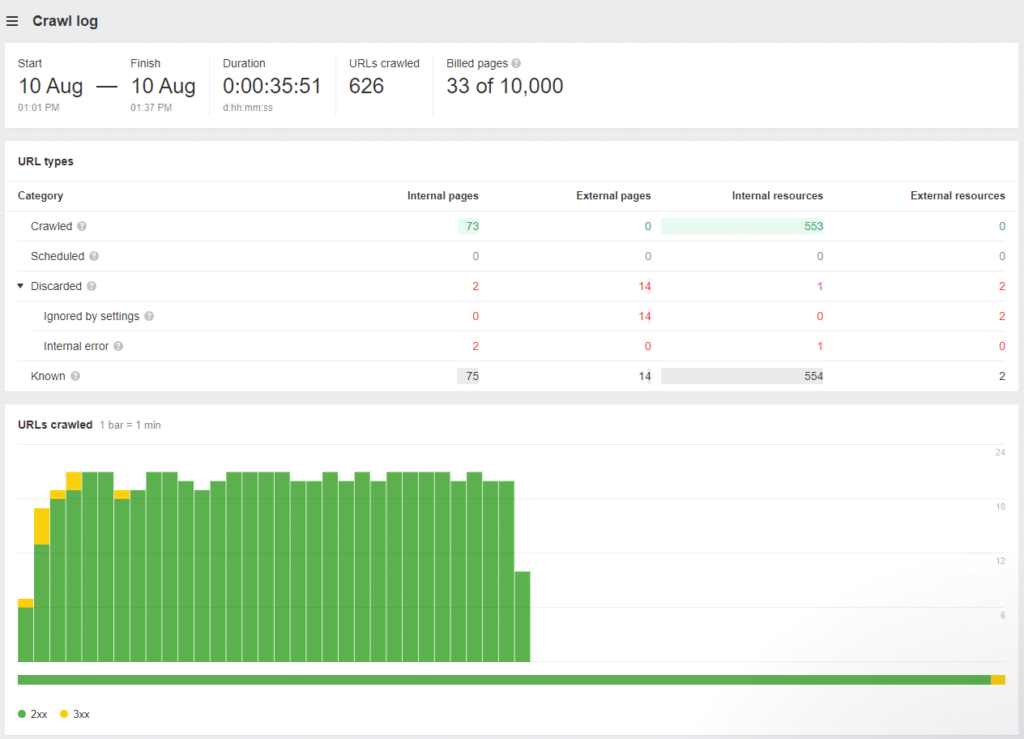
Task: Click help icon beside Crawled category
Action: tap(82, 226)
